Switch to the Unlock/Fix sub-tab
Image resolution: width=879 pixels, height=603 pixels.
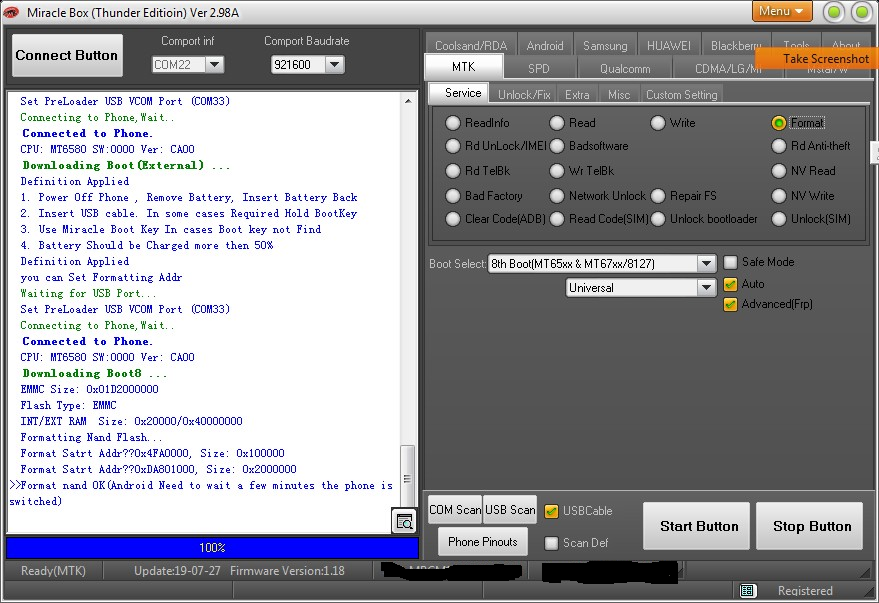(x=524, y=94)
